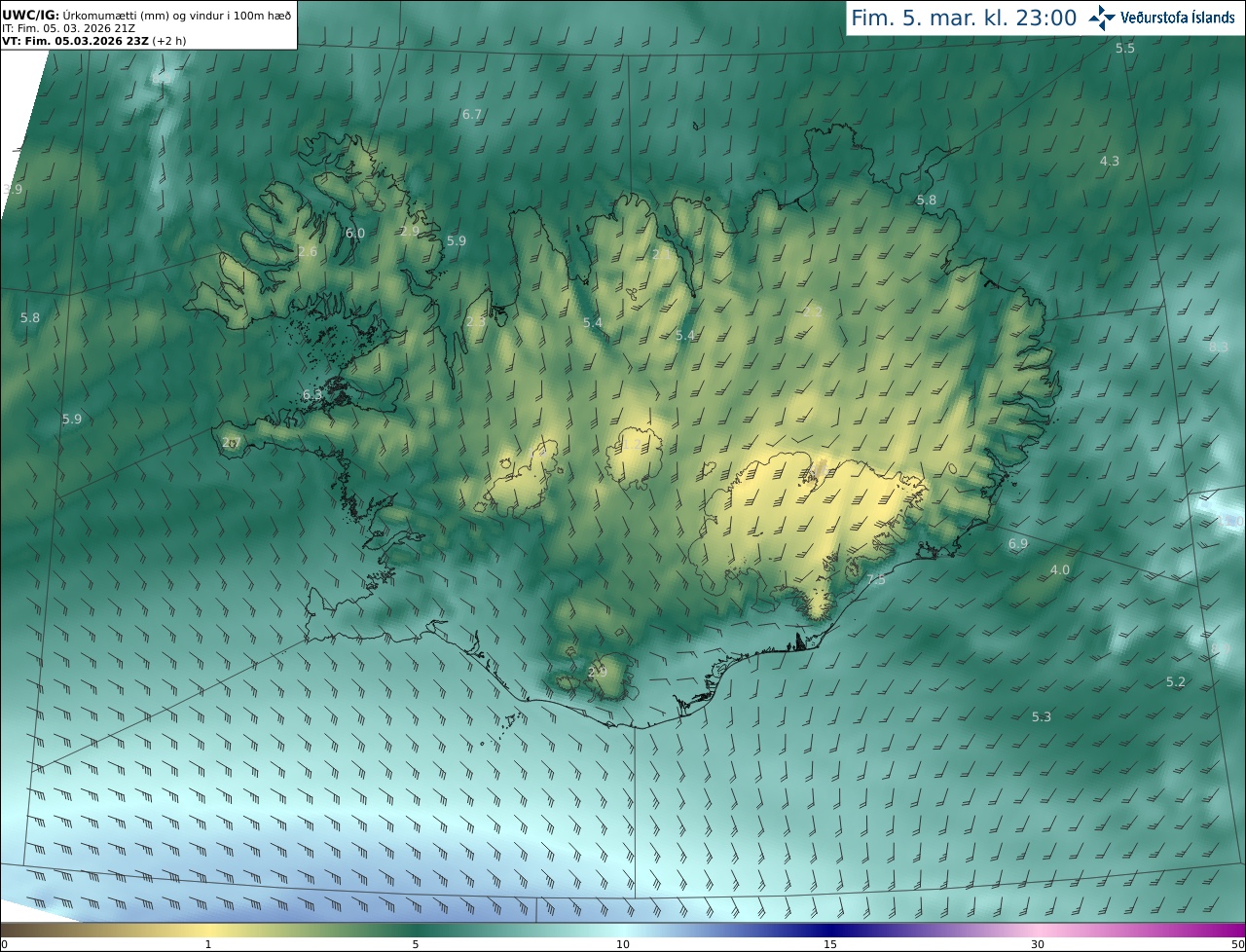Screen dimensions: 1246x952
Task: Click the 4.0 value label on the map
Action: pyautogui.click(x=1060, y=569)
